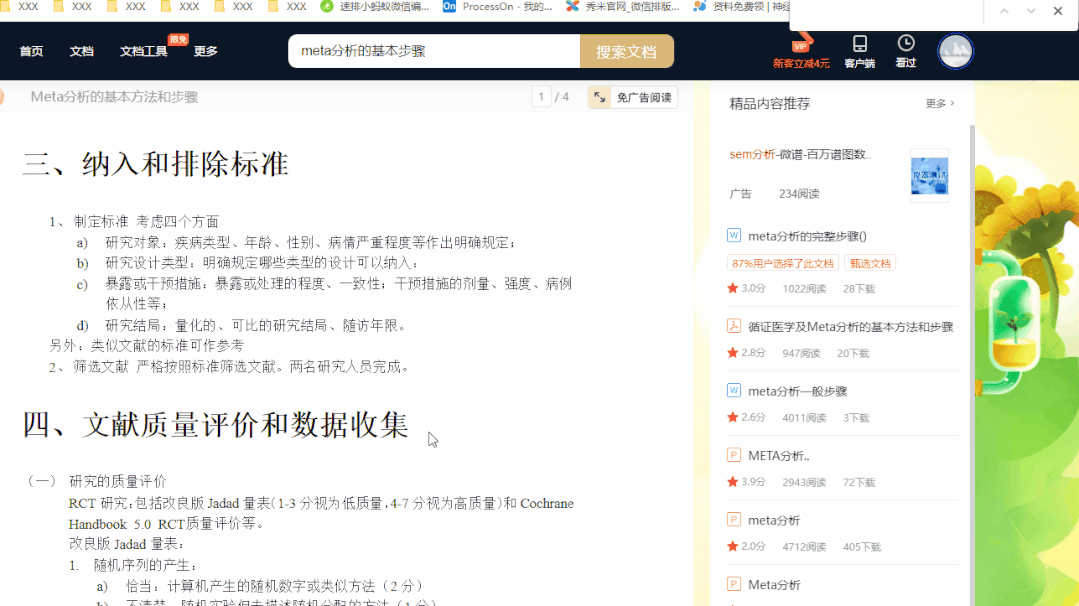Click the page number box showing 1
The width and height of the screenshot is (1079, 606).
[x=541, y=97]
